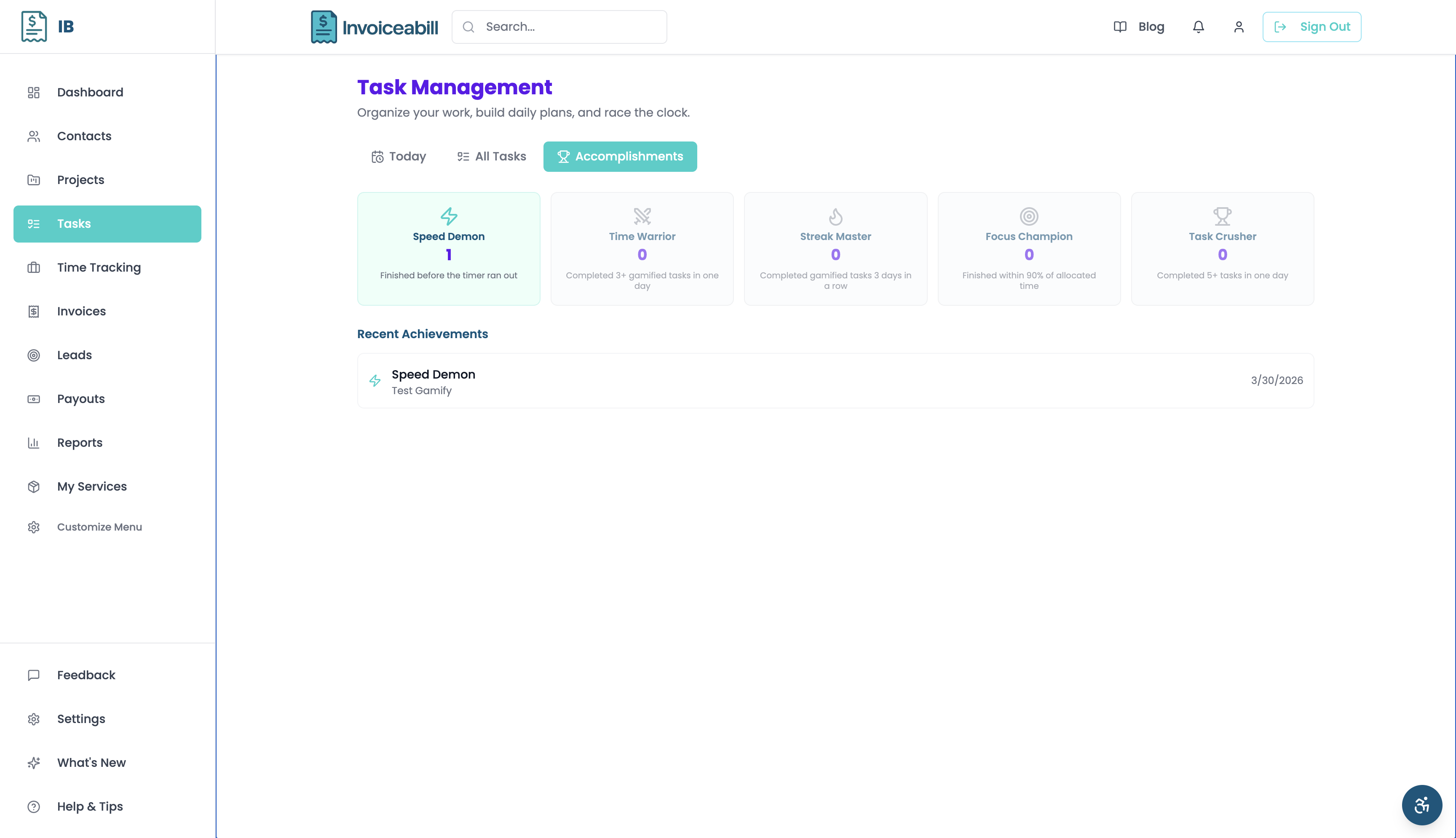Open Customize Menu option

pyautogui.click(x=99, y=527)
